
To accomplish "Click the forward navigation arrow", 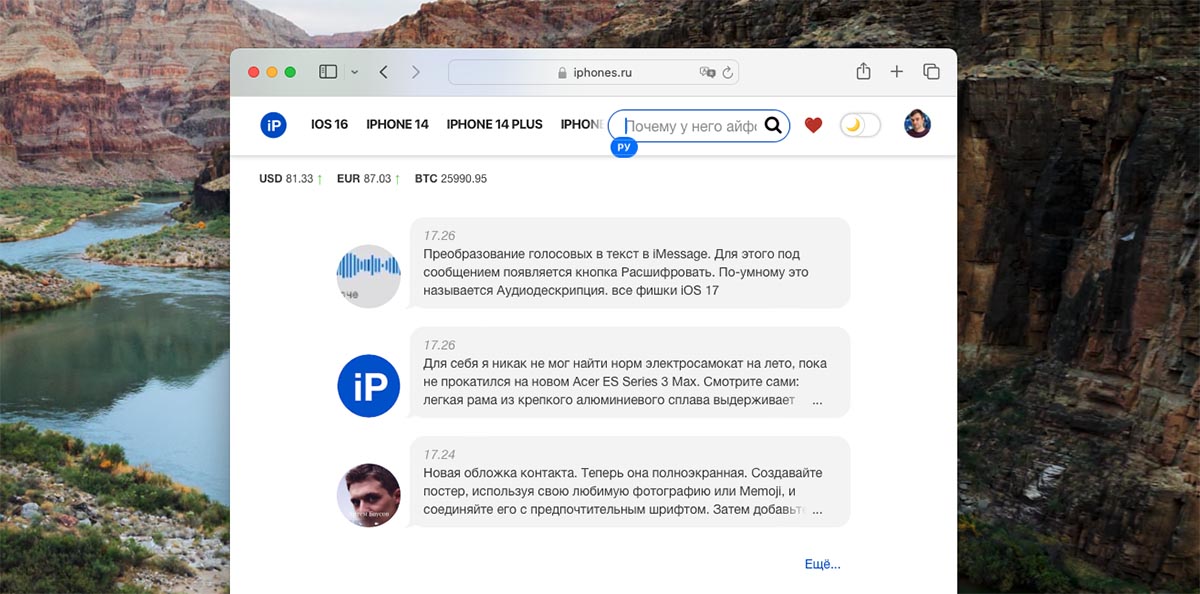I will (416, 72).
